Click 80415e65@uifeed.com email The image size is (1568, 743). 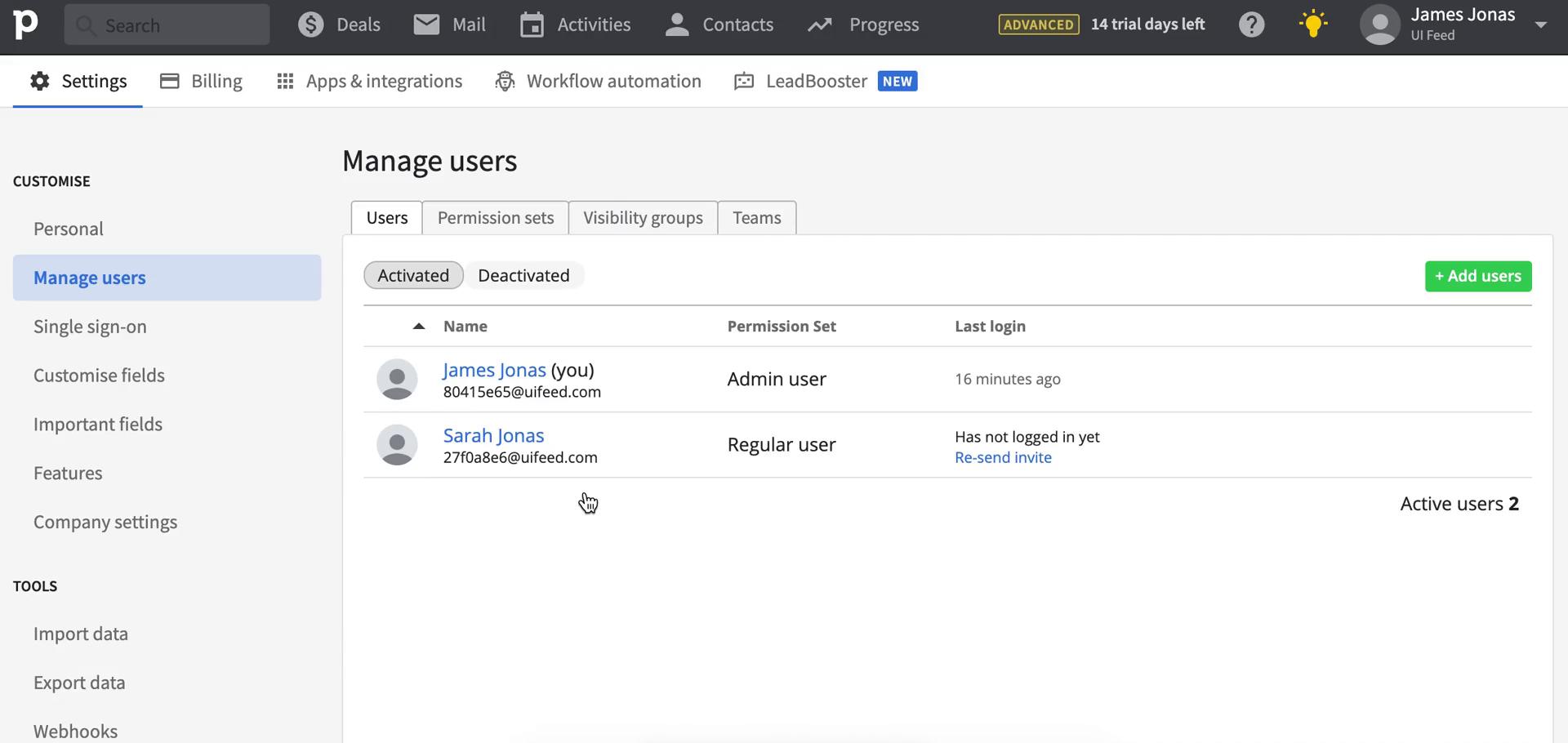[522, 392]
